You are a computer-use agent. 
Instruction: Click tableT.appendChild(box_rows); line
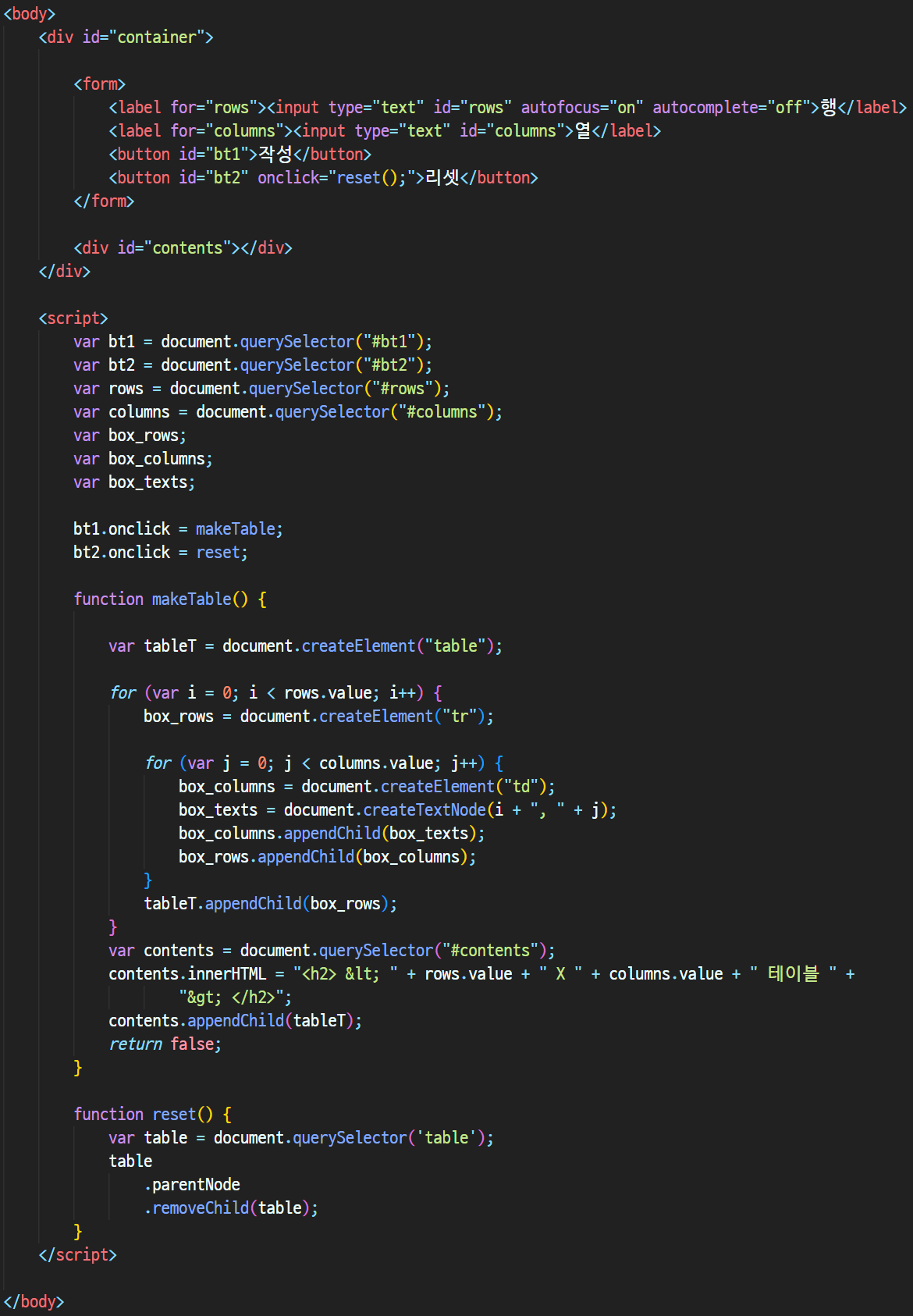(x=271, y=904)
